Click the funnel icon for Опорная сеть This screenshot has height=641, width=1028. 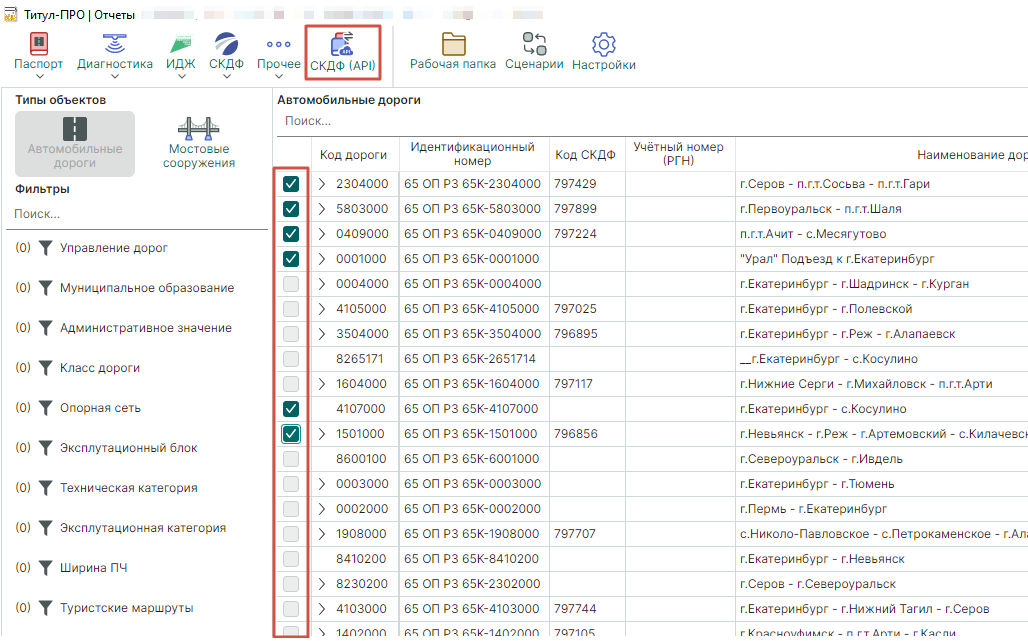[x=45, y=408]
